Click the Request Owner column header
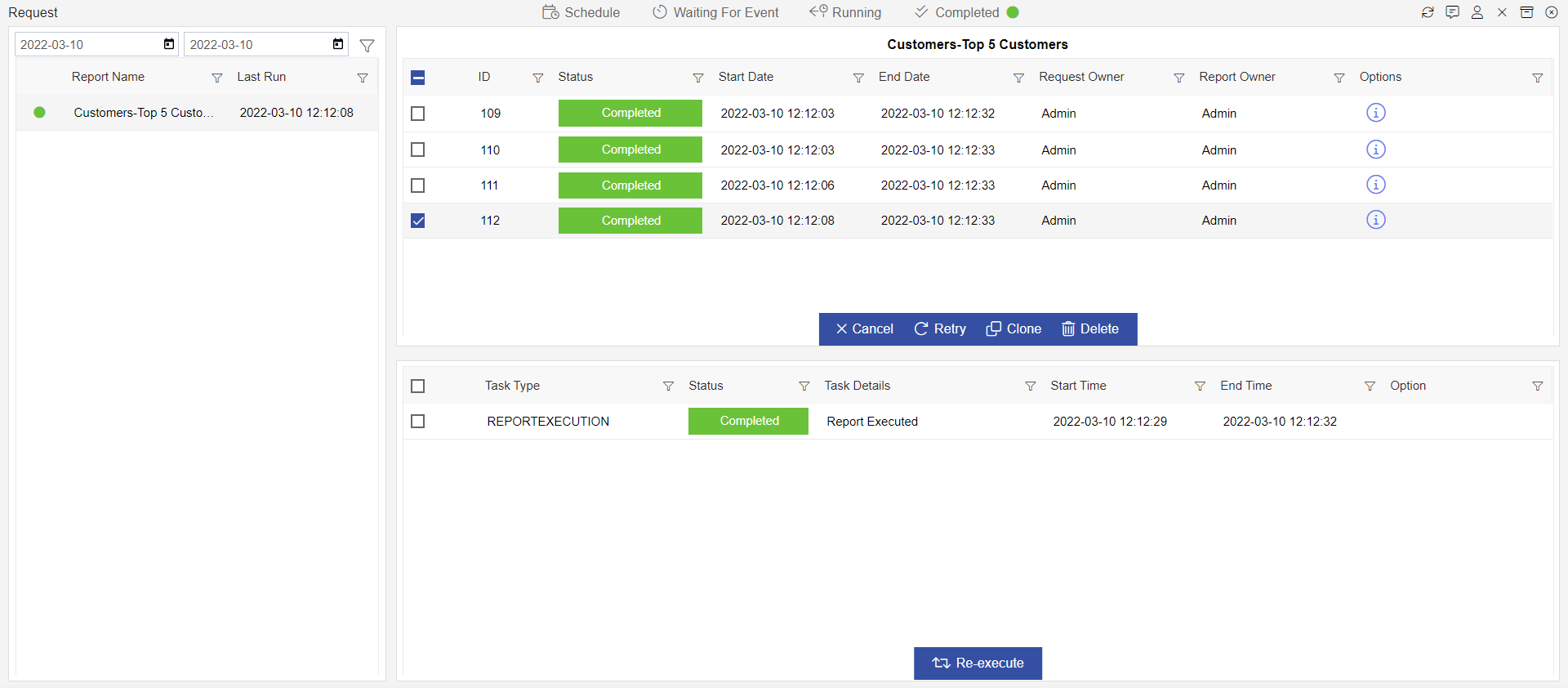Screen dimensions: 1568x688 (1081, 77)
